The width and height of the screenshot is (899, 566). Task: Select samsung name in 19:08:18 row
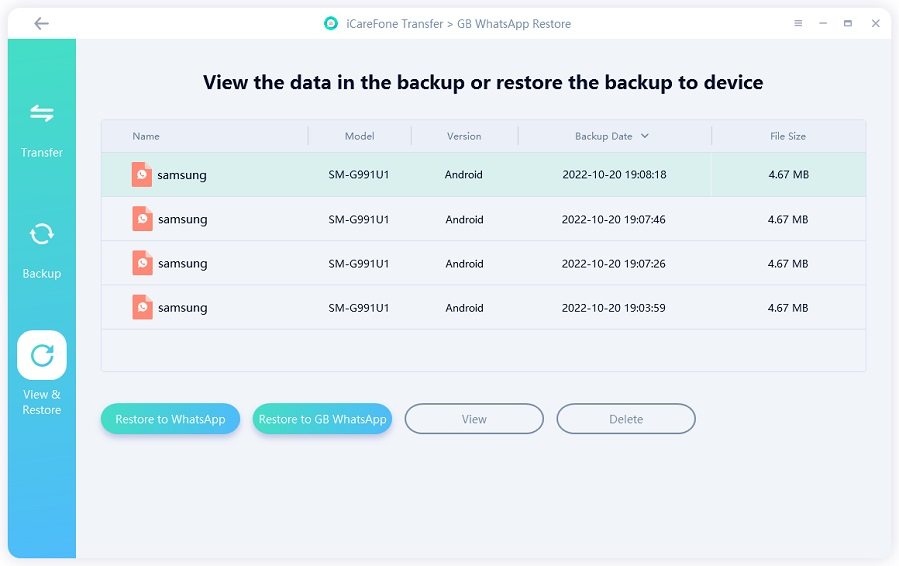[182, 175]
